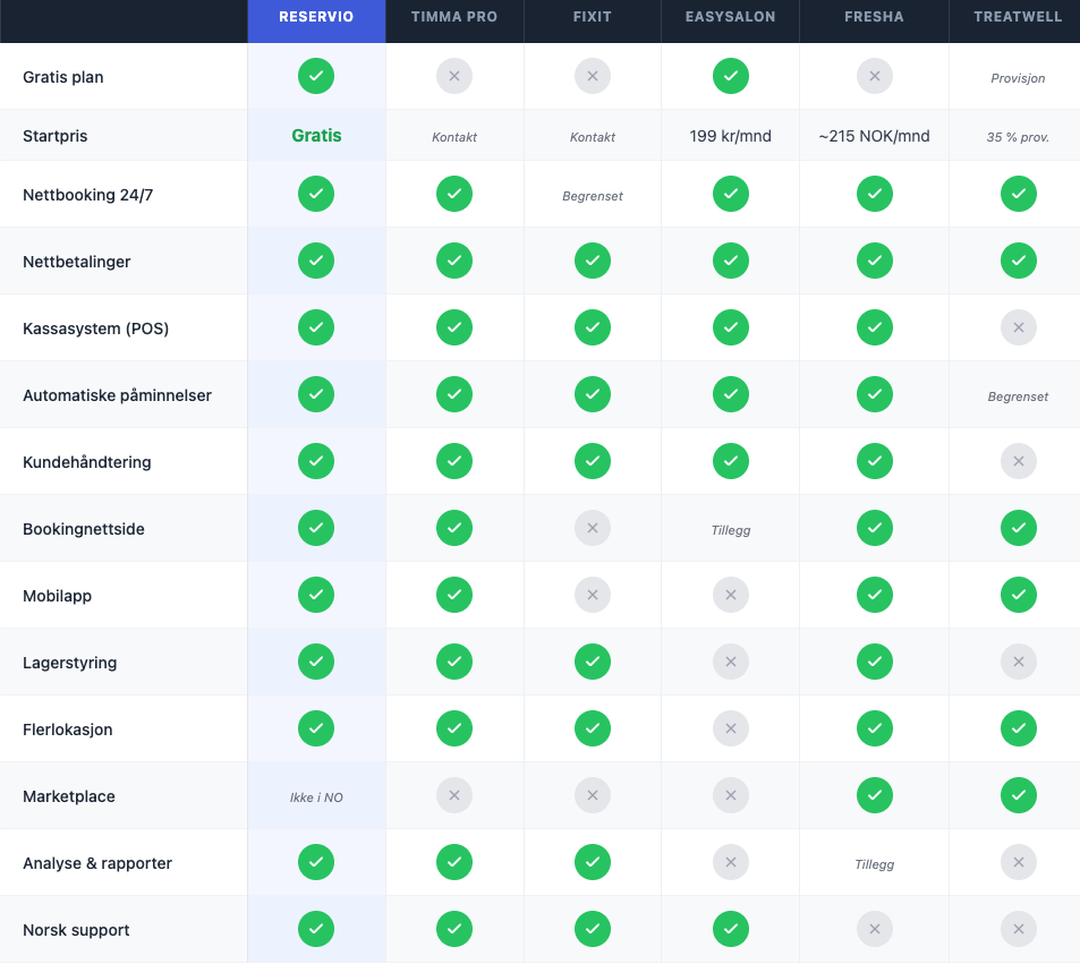Click Fresha's cross icon for Gratis plan

875,76
